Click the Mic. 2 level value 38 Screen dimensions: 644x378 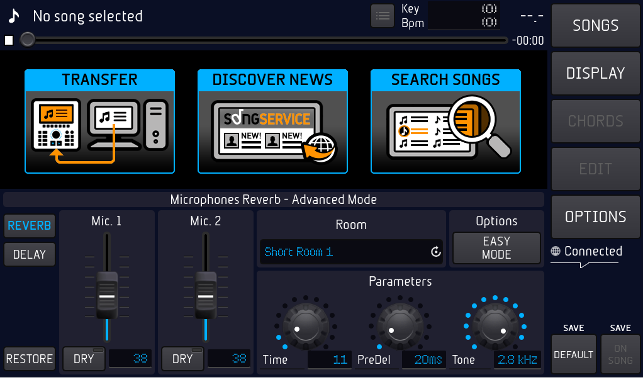[229, 359]
